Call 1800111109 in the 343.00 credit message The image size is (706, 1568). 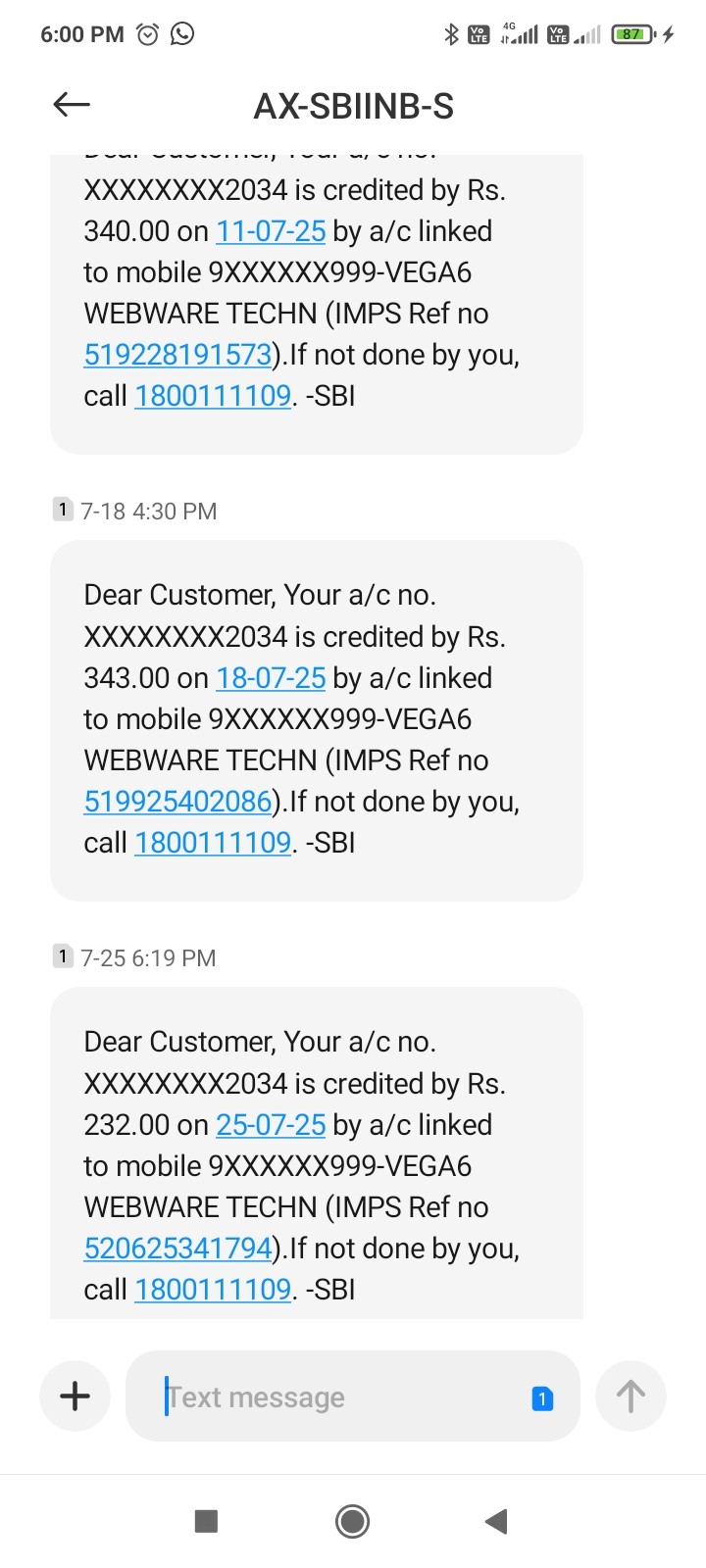(x=213, y=843)
